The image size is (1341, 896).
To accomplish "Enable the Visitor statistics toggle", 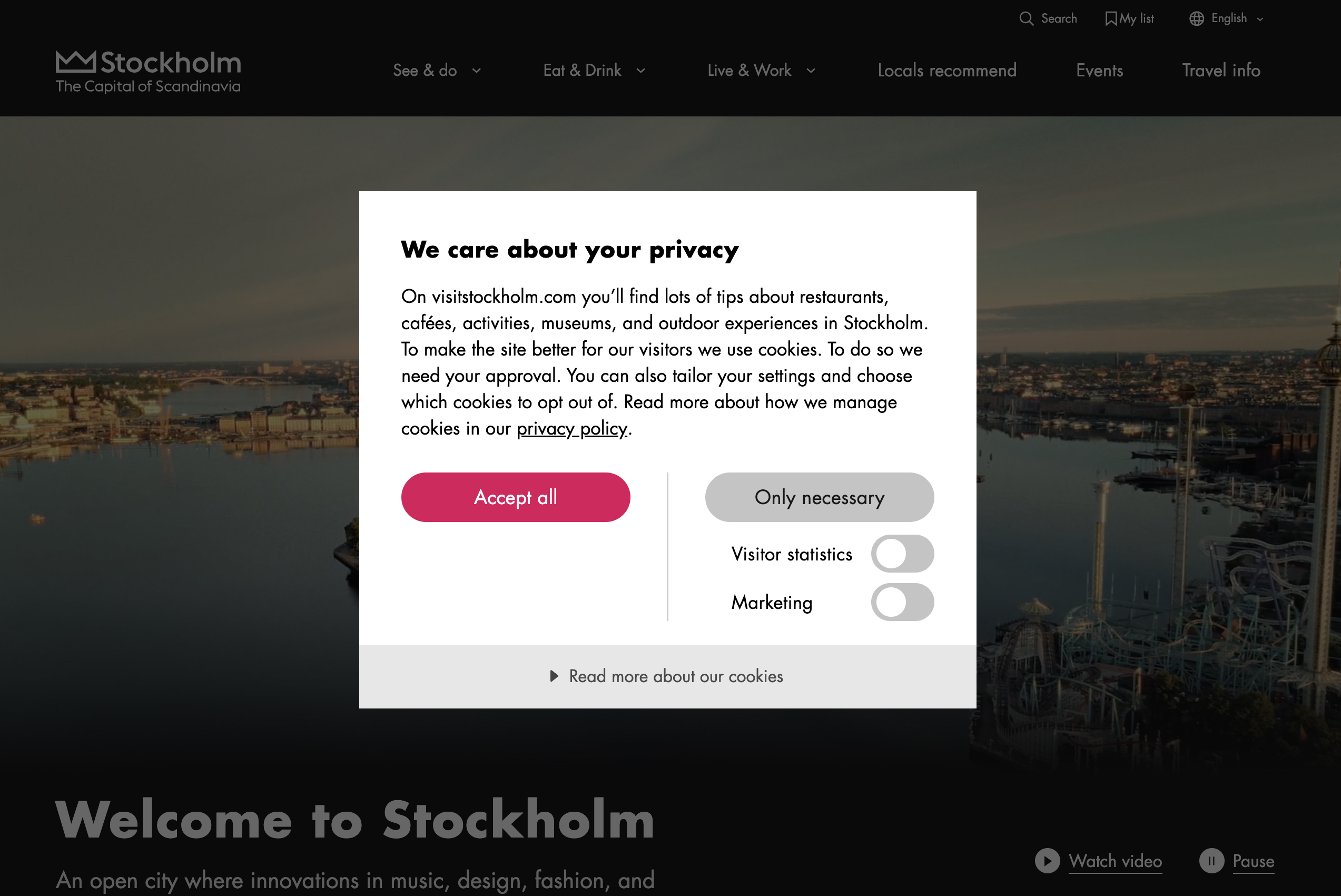I will (x=902, y=554).
